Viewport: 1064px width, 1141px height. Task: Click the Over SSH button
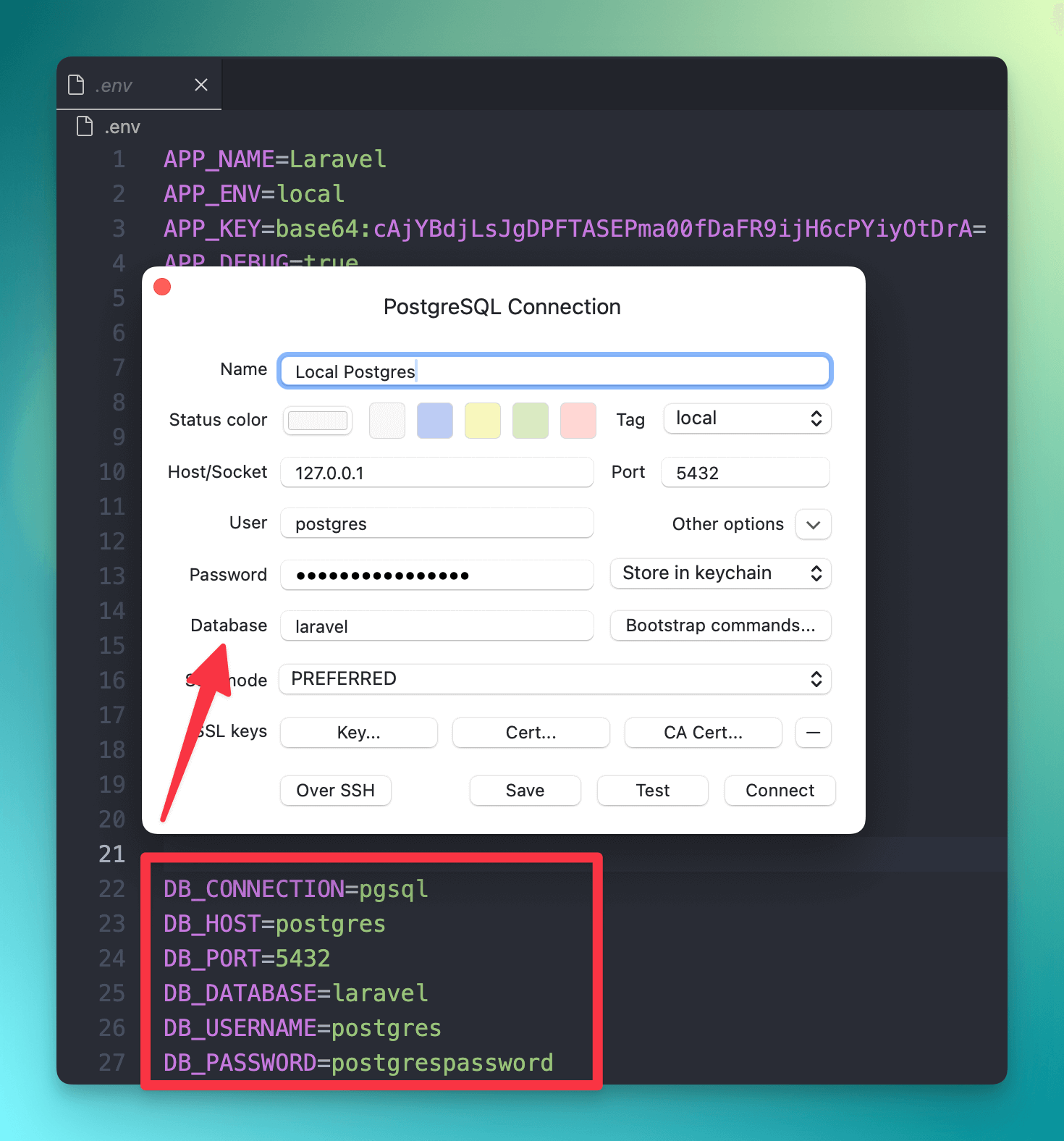(336, 791)
